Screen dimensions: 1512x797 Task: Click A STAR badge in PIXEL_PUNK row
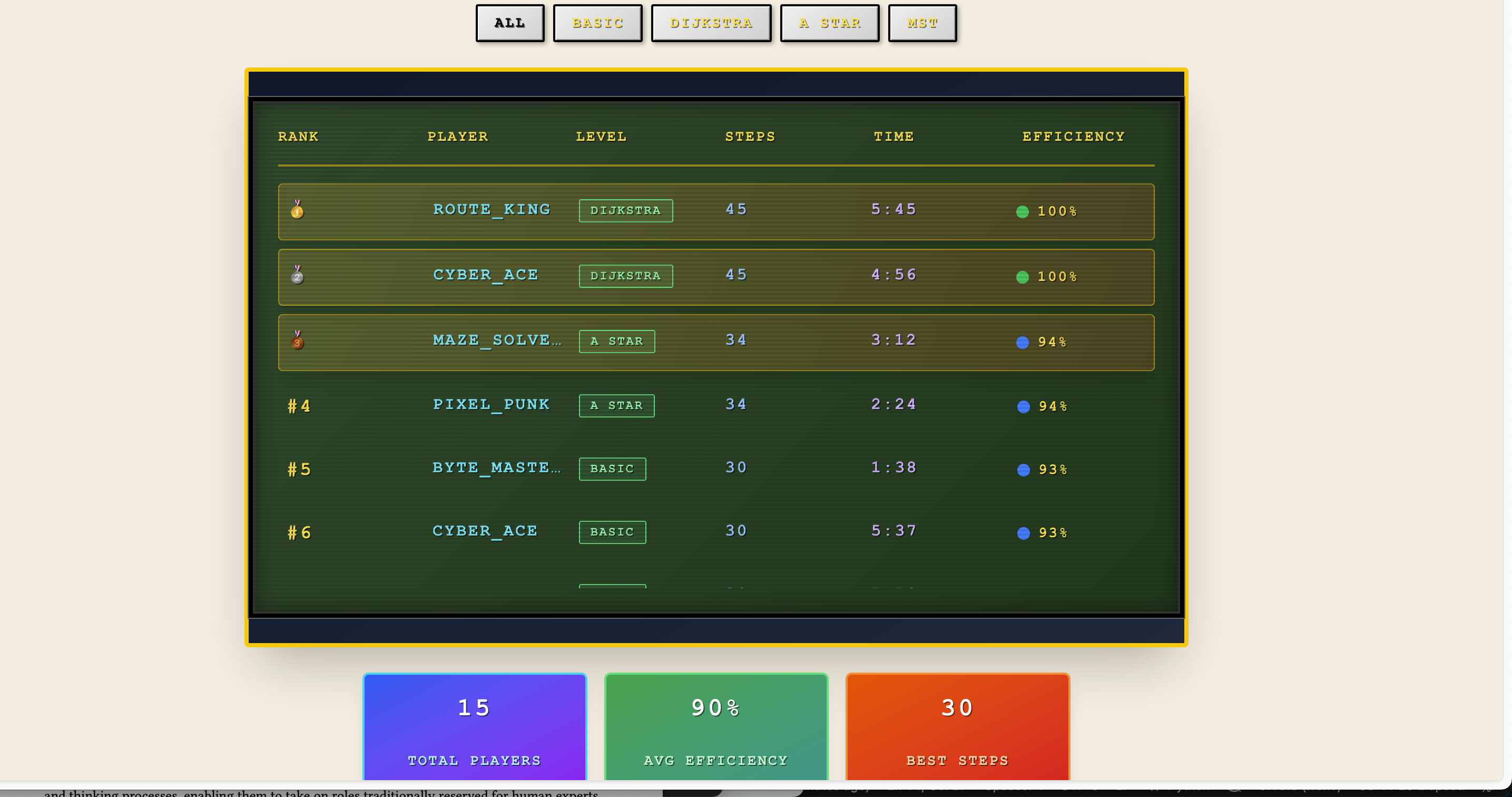[616, 405]
